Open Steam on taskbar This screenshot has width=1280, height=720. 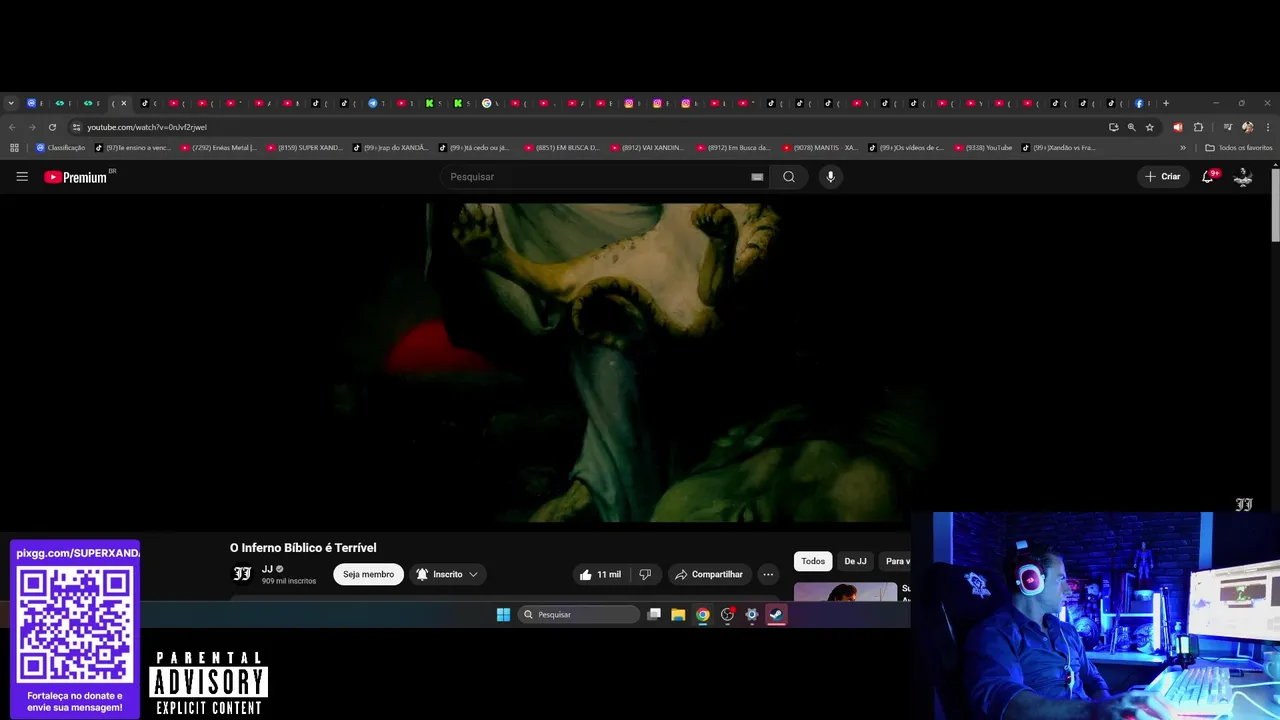coord(776,615)
